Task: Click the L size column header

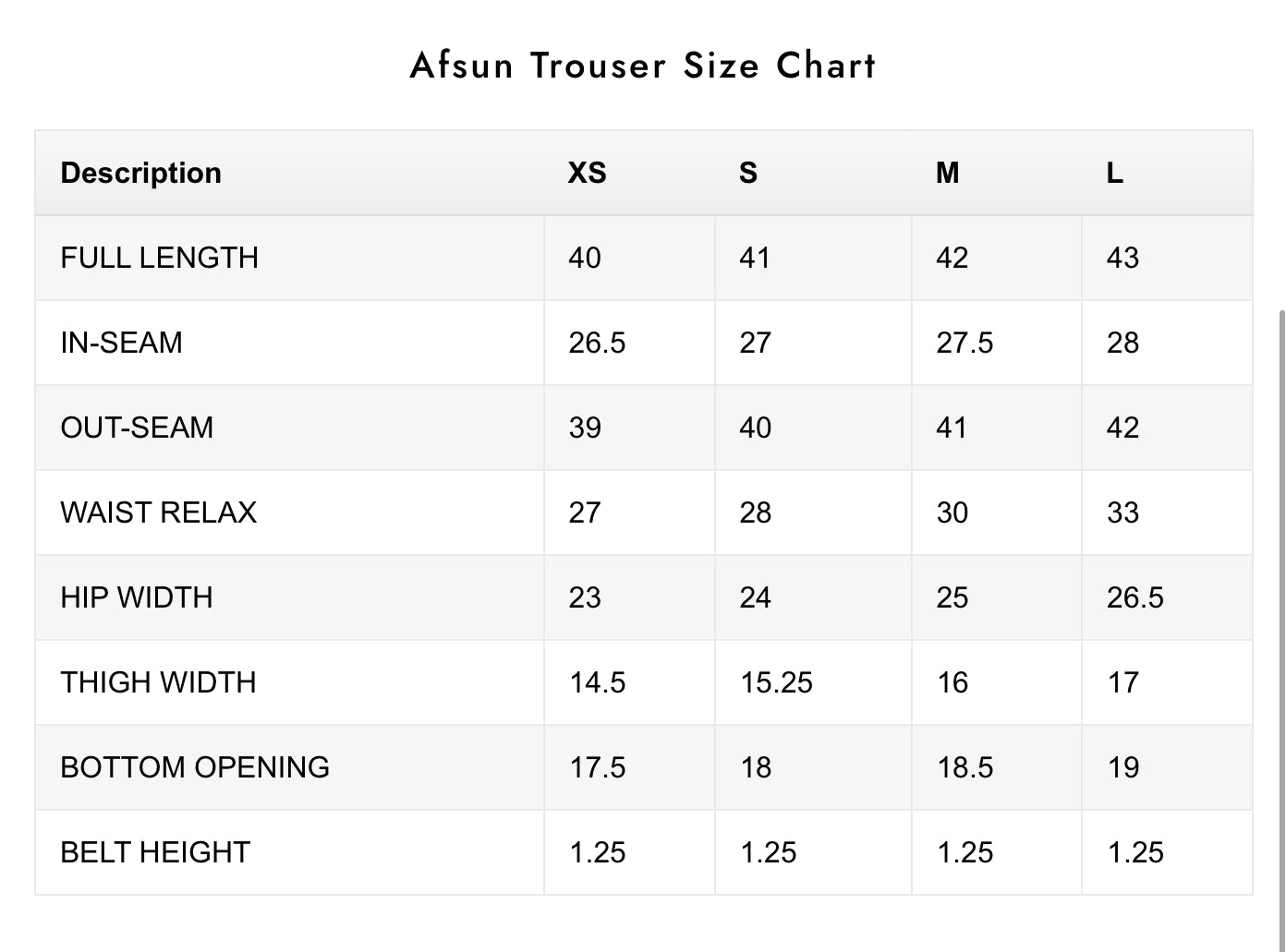Action: (x=1115, y=173)
